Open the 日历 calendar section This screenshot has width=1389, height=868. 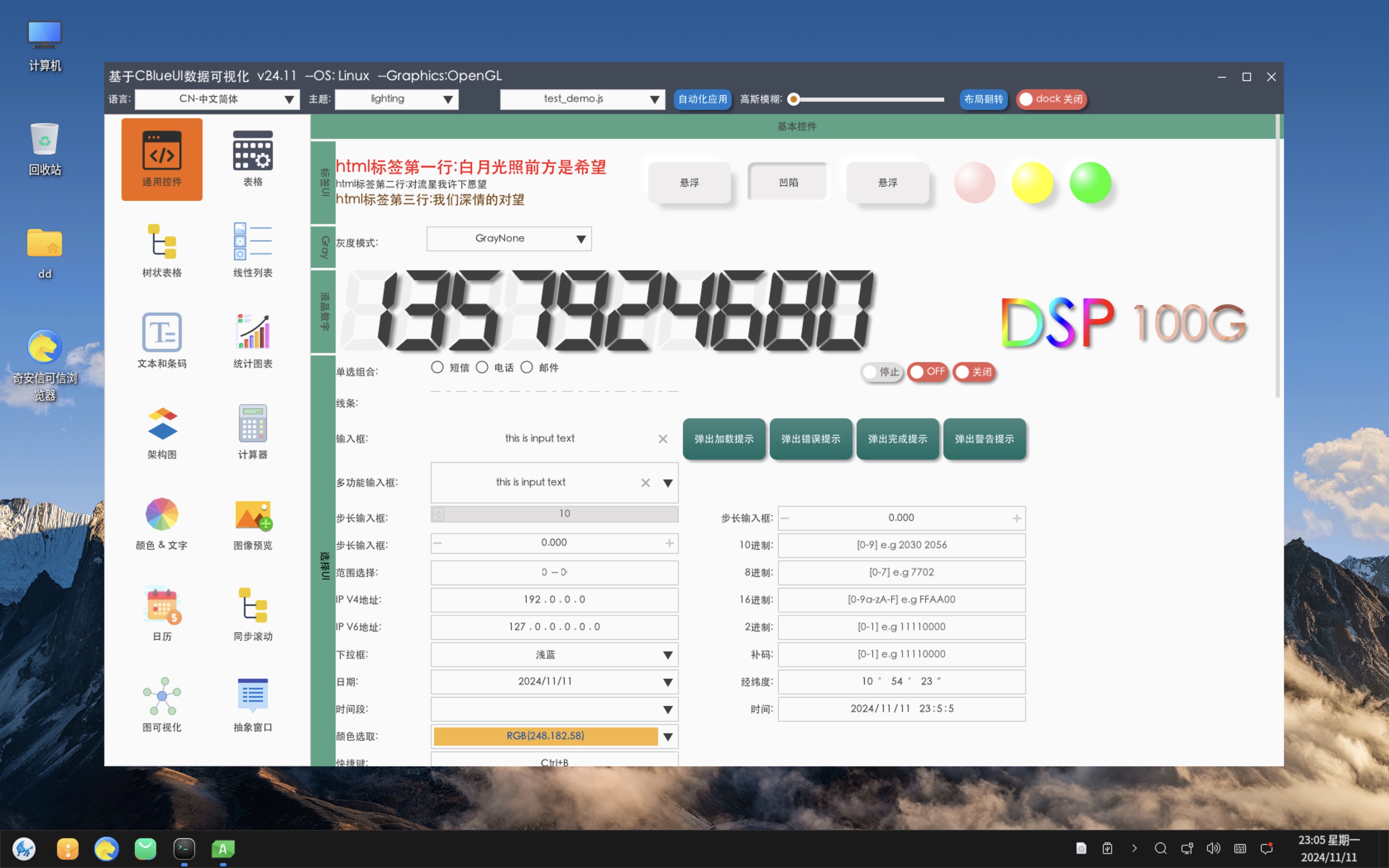click(x=162, y=614)
